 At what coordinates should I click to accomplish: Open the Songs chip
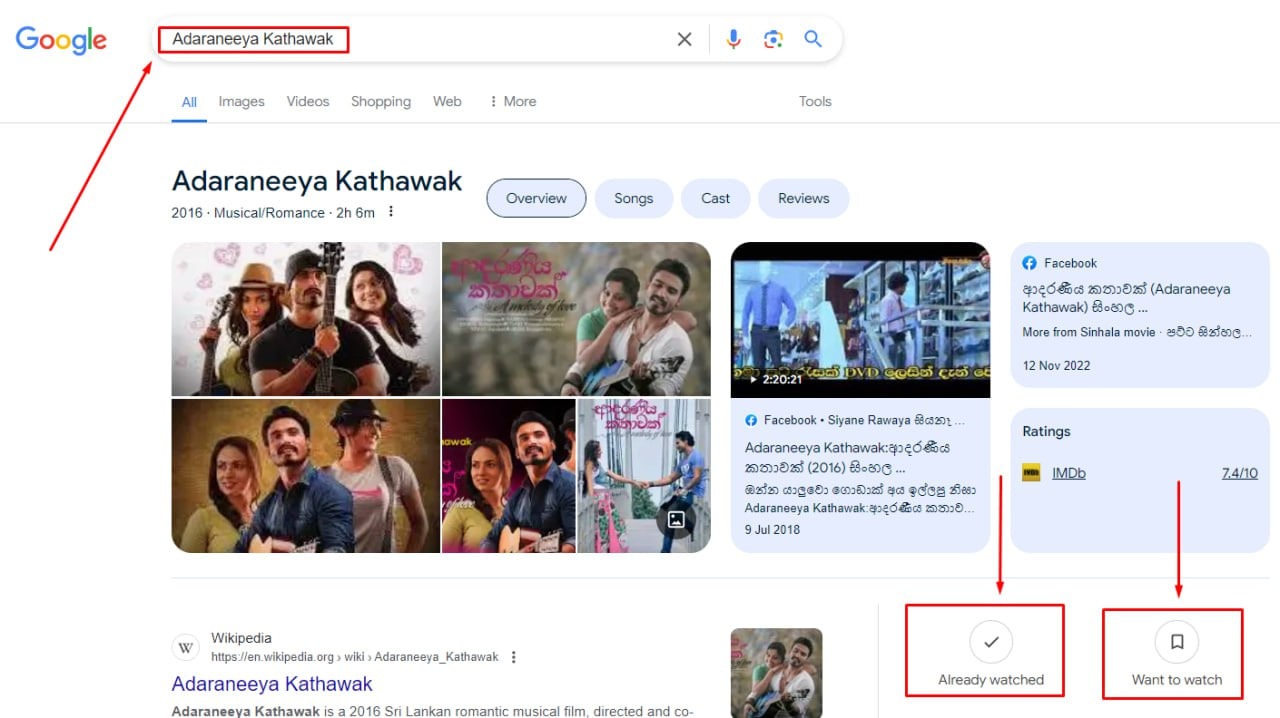pyautogui.click(x=633, y=198)
